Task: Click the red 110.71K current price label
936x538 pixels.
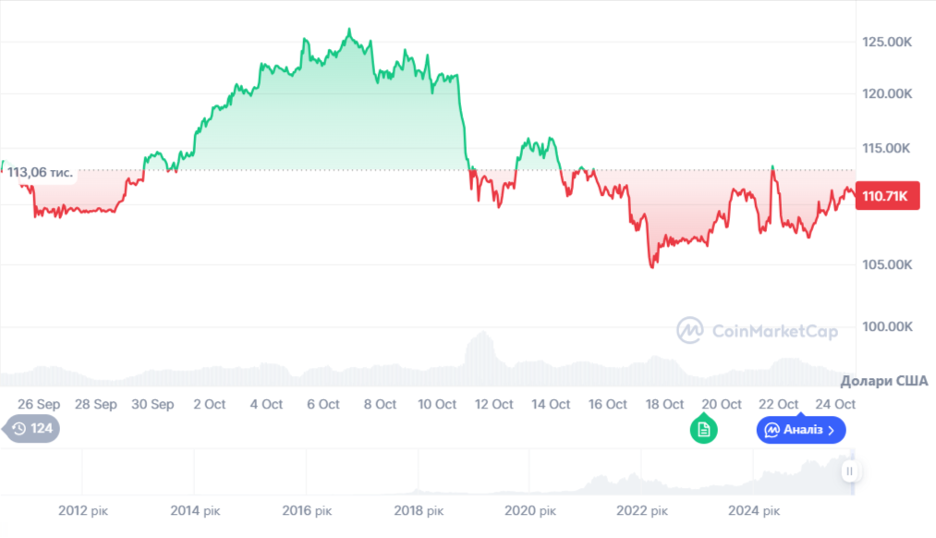Action: pyautogui.click(x=885, y=196)
